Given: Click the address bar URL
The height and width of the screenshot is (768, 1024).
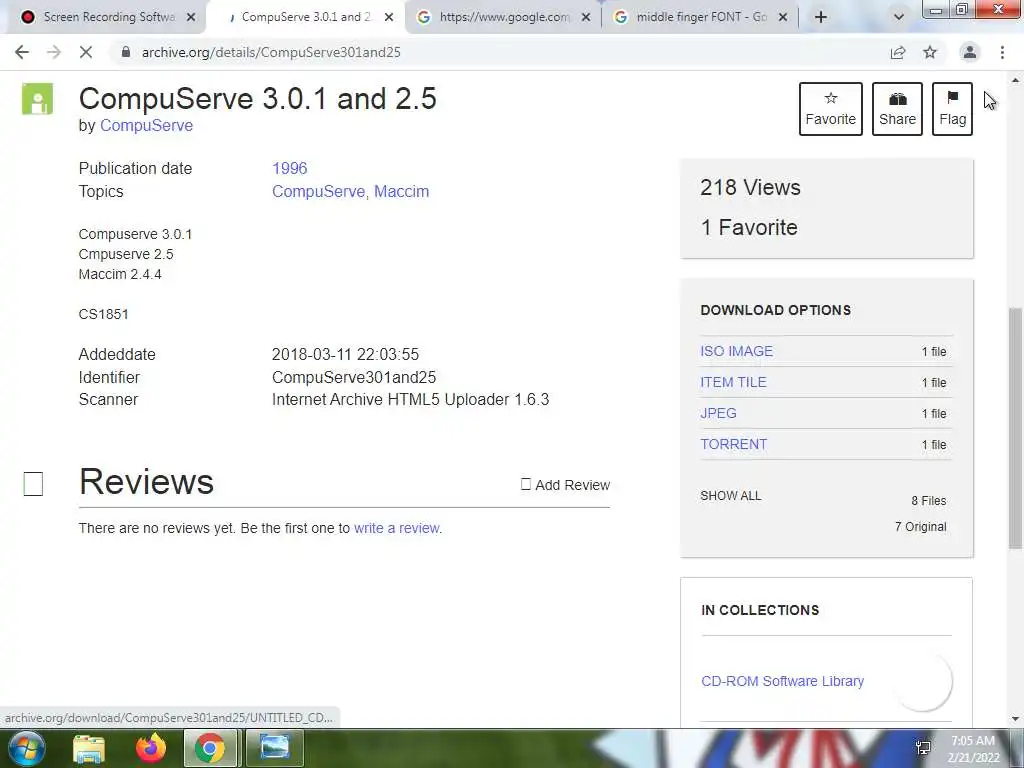Looking at the screenshot, I should point(271,52).
